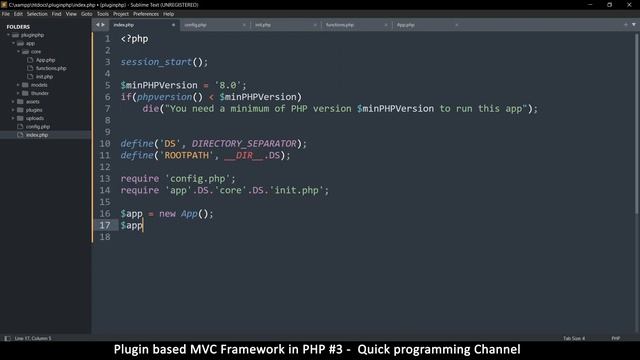Collapse the app folder
Screen dimensions: 640x360
[x=13, y=43]
